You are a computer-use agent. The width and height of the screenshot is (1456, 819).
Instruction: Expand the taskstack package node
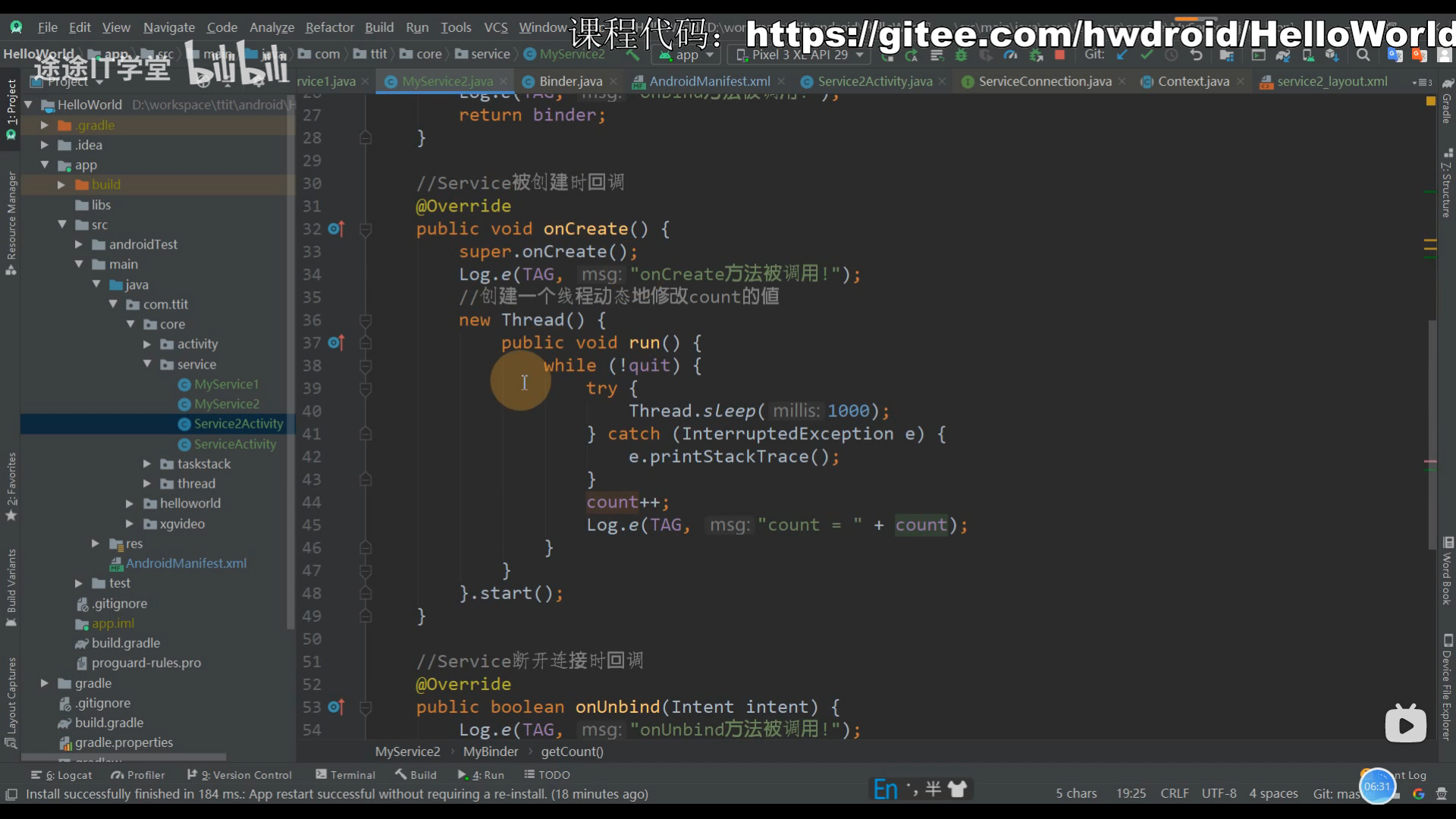point(147,463)
